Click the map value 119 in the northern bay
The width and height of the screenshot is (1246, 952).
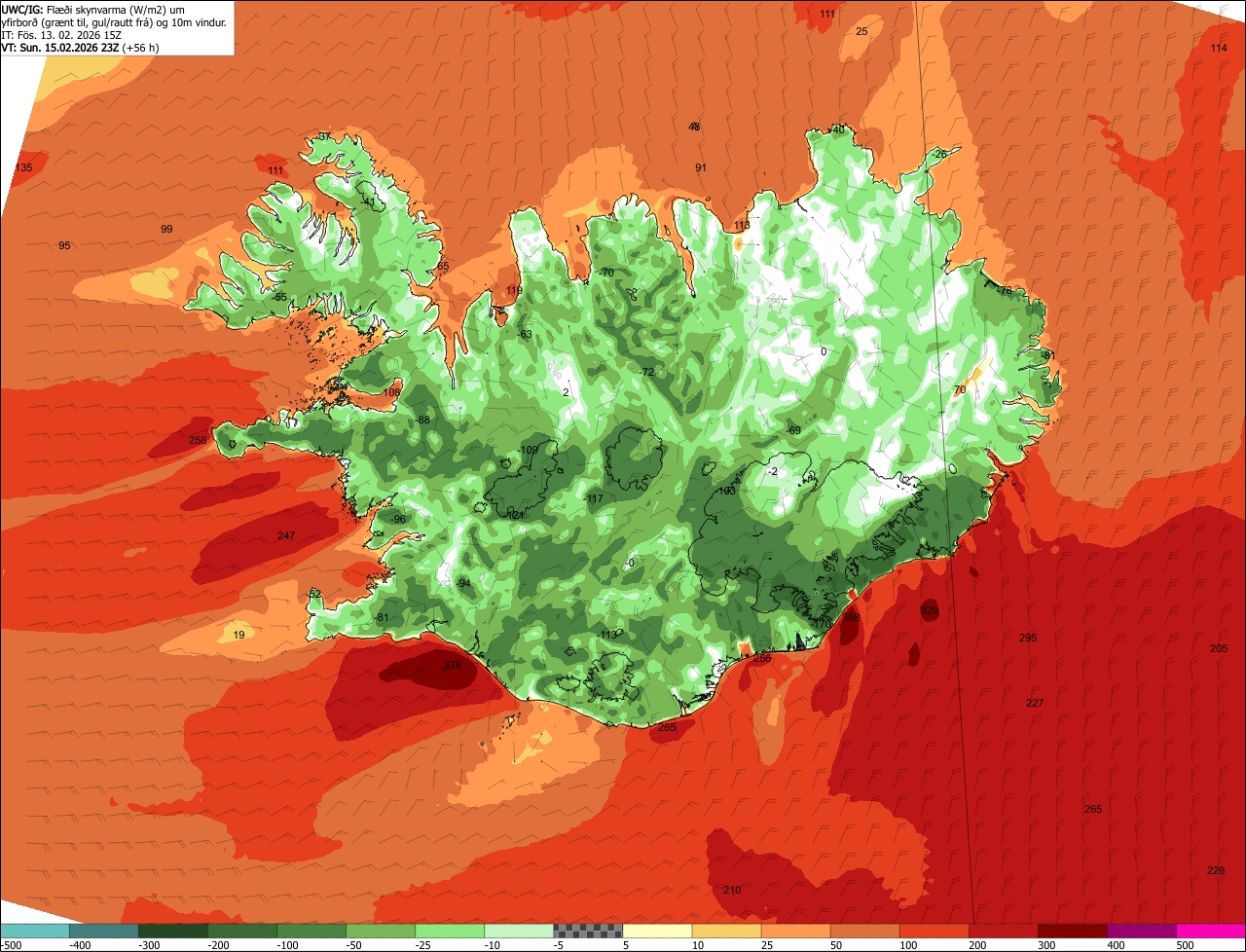[514, 291]
